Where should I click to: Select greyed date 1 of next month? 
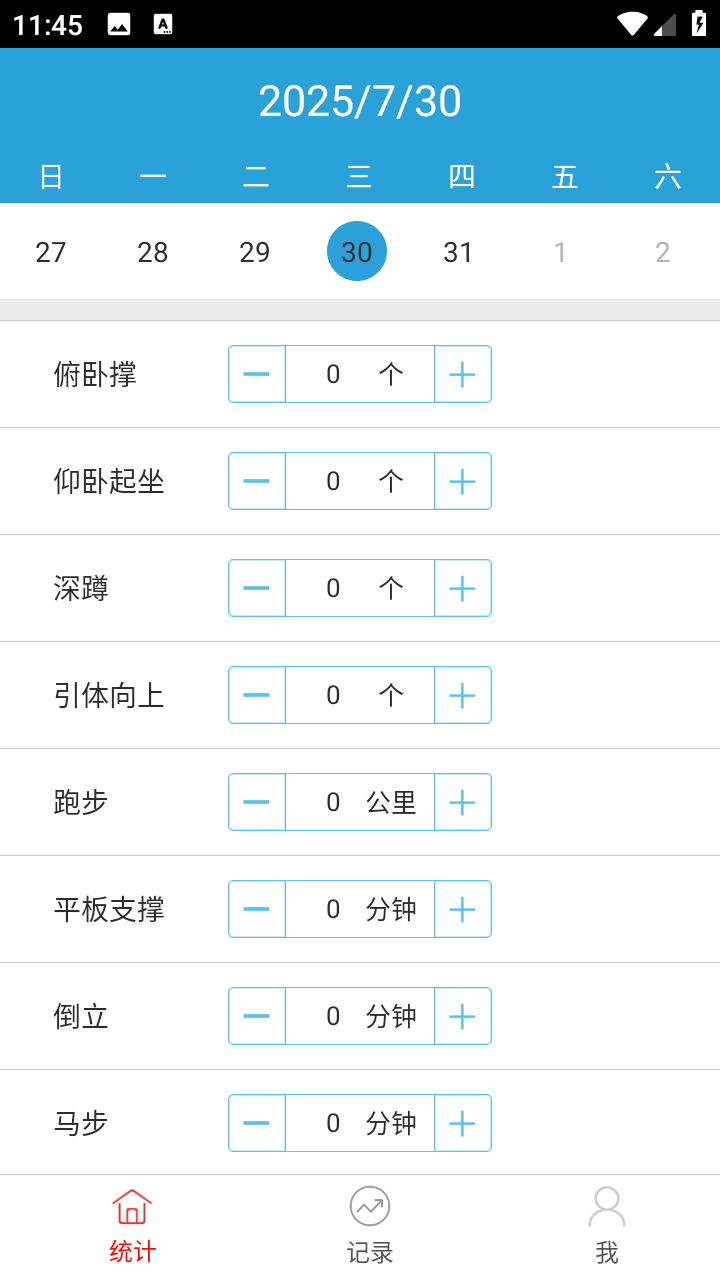560,252
